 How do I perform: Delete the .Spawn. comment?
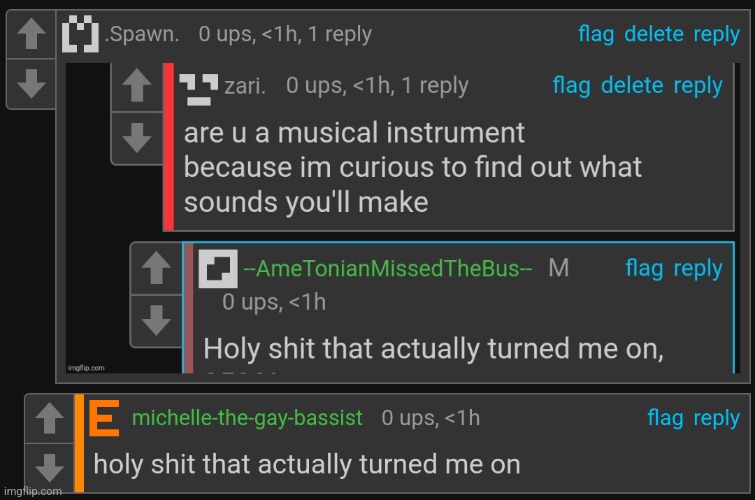(654, 34)
